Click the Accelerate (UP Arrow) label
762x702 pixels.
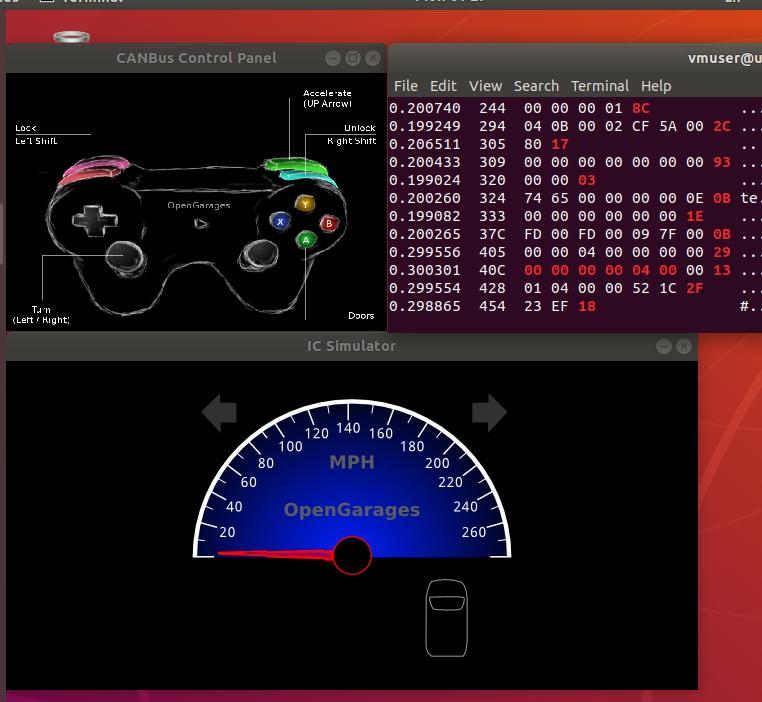[327, 98]
